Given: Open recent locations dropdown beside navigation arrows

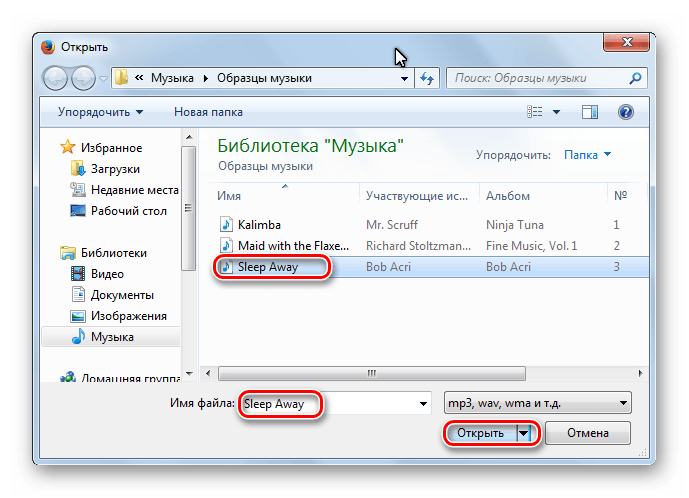Looking at the screenshot, I should [103, 79].
